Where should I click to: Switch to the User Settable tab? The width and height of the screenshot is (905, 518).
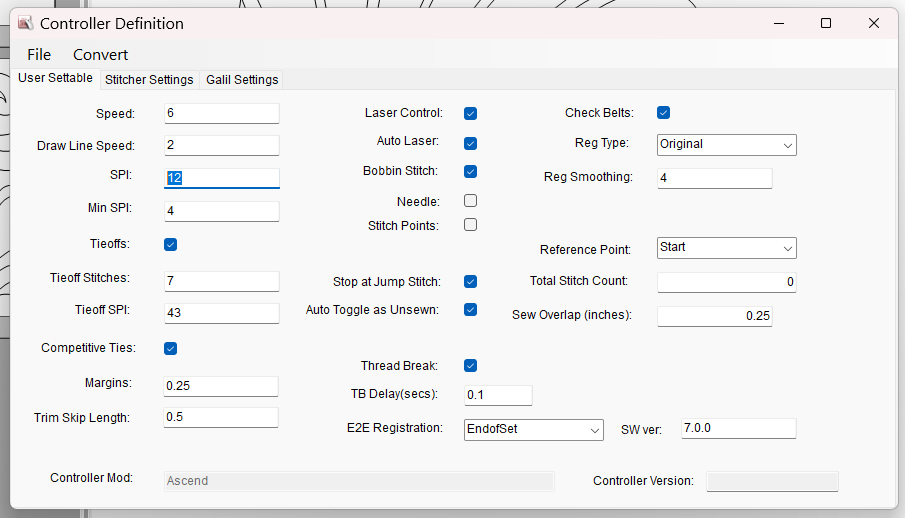coord(55,78)
